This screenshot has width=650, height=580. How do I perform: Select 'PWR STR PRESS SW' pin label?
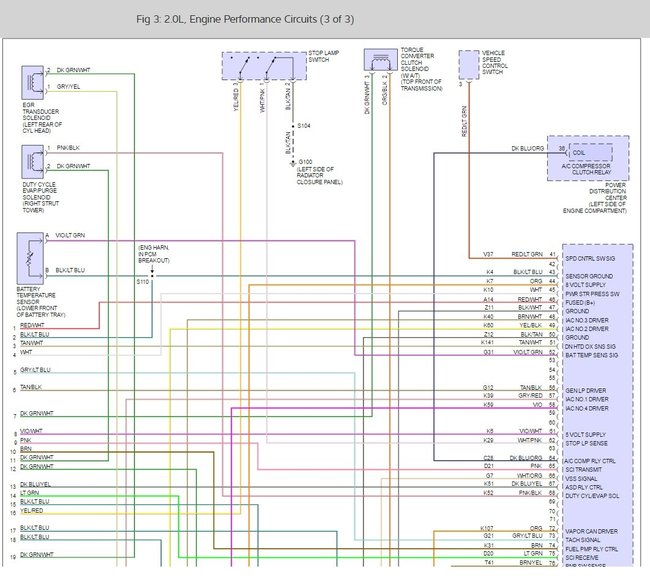pos(592,294)
